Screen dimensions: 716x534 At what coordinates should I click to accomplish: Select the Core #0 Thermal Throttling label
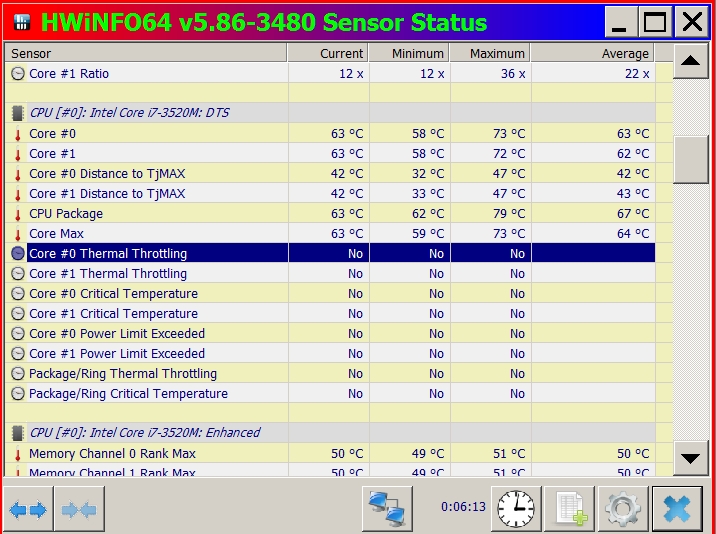pyautogui.click(x=108, y=254)
